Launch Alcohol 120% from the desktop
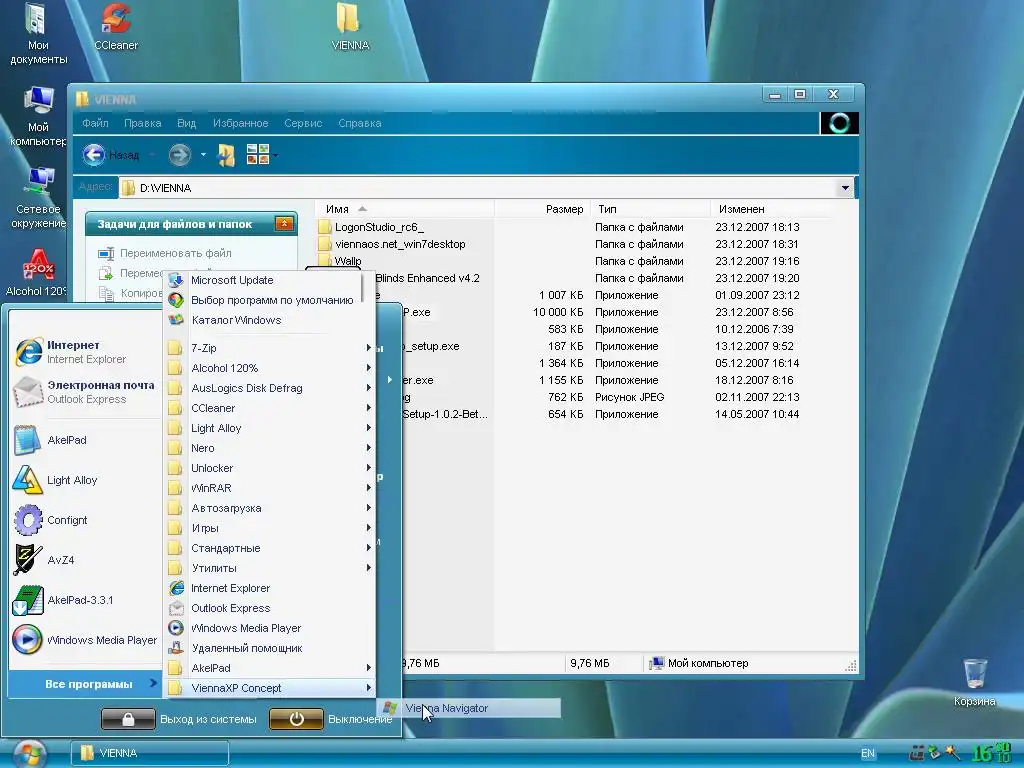The width and height of the screenshot is (1024, 768). pos(37,273)
